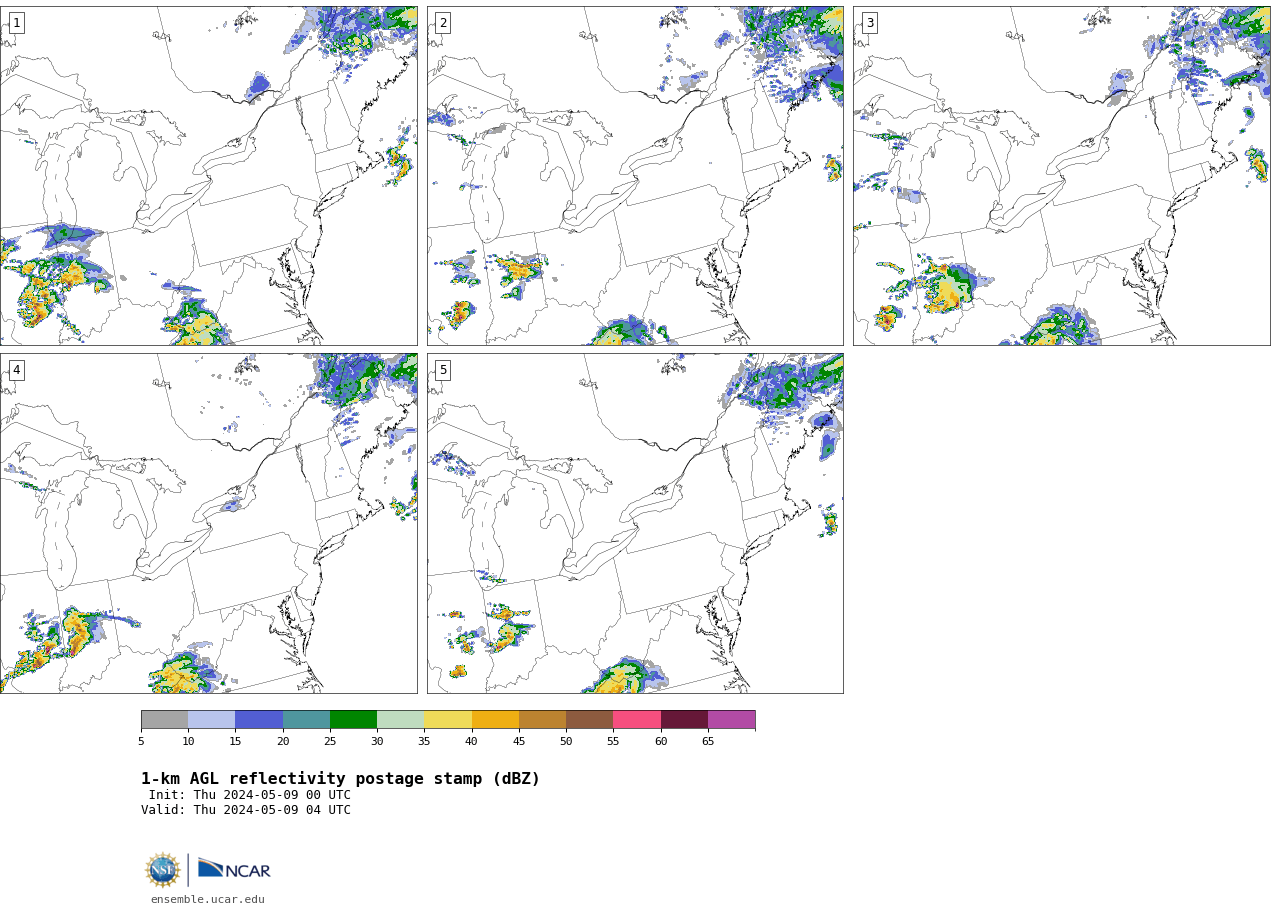Select the pink 55-60 dBZ swatch
Screen dimensions: 1280x910
pos(637,720)
